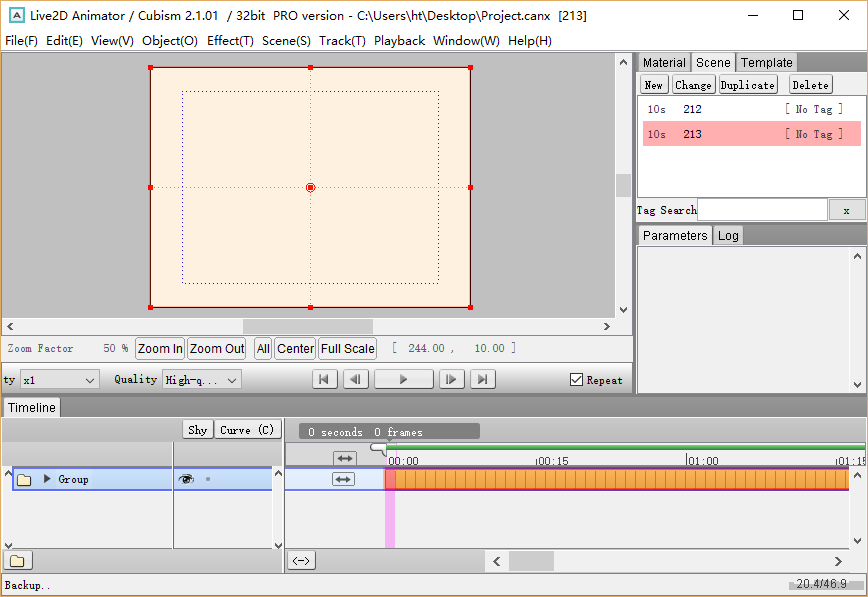Click canvas horizontal scrollbar thumb
The image size is (868, 597).
point(308,326)
